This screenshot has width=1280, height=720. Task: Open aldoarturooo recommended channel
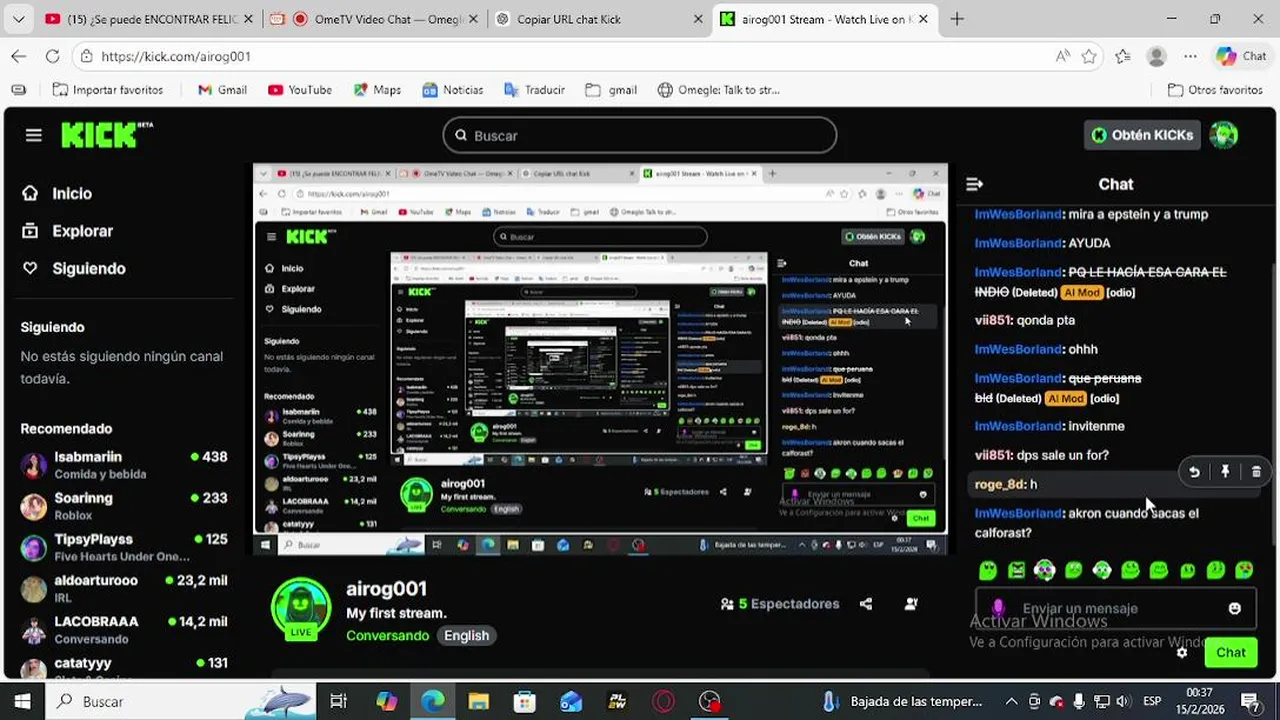[x=123, y=588]
